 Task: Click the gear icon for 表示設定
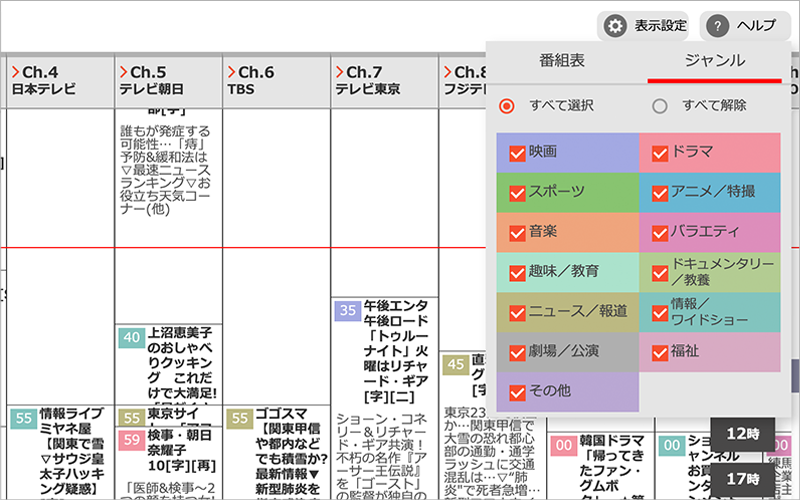[616, 26]
